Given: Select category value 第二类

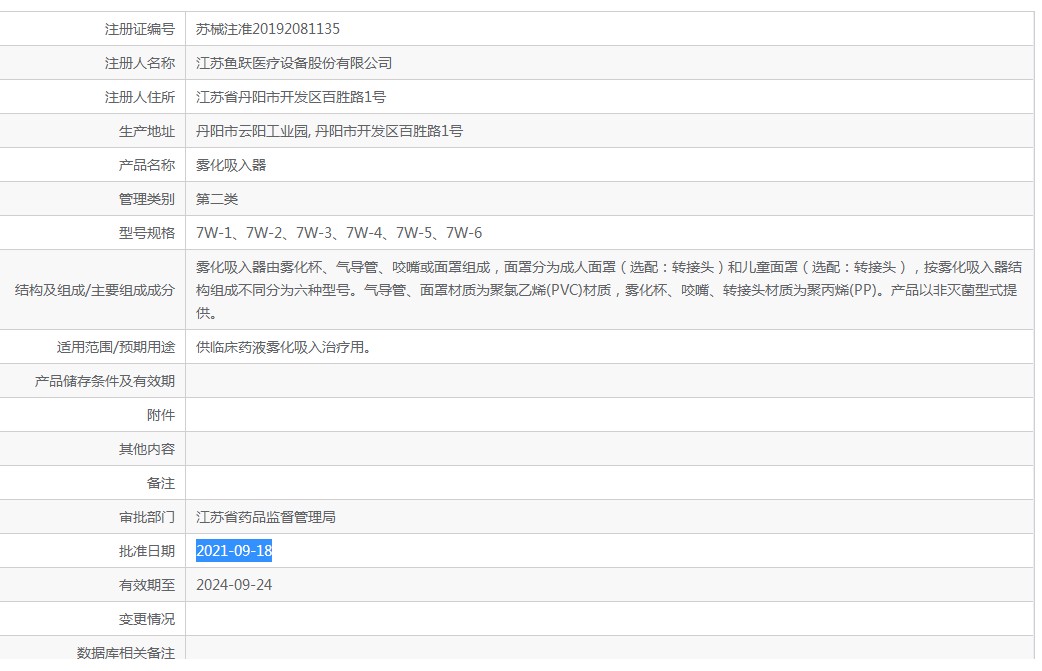Looking at the screenshot, I should [x=217, y=199].
